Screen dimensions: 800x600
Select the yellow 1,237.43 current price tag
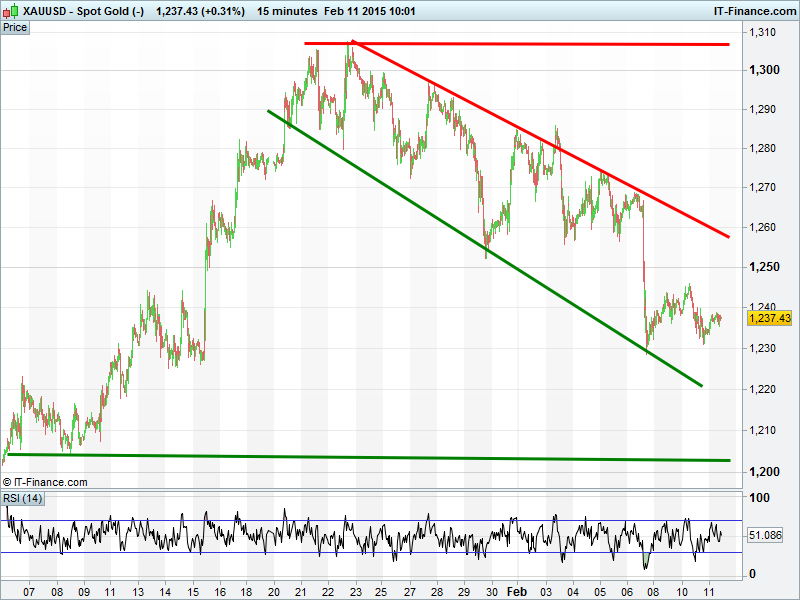coord(769,318)
